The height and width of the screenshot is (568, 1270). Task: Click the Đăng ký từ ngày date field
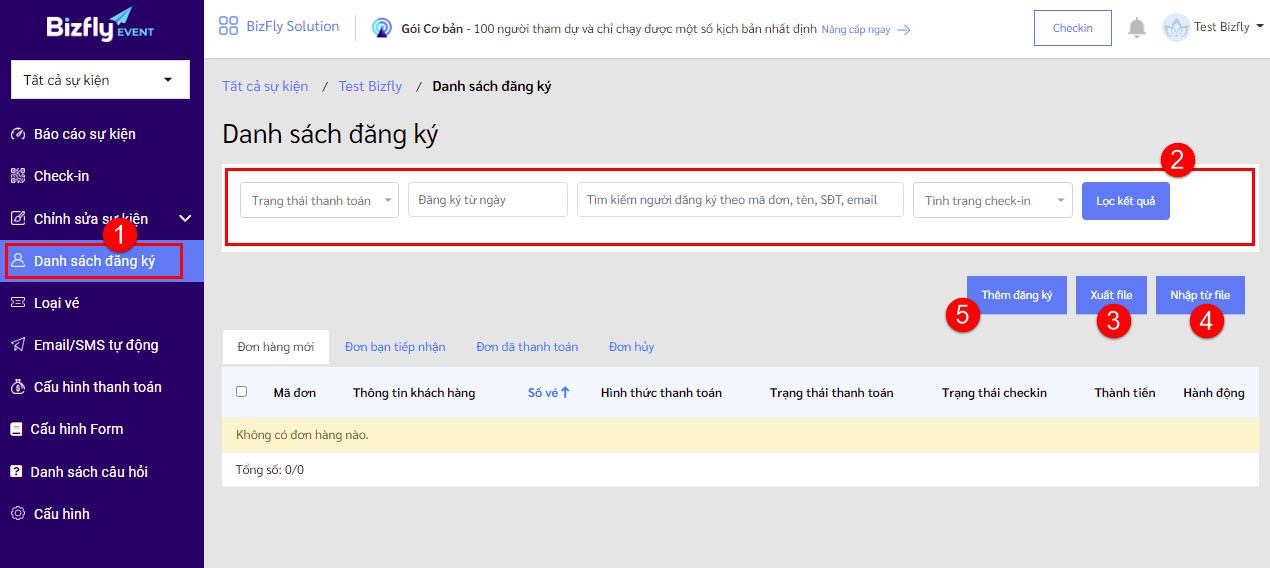[x=488, y=200]
